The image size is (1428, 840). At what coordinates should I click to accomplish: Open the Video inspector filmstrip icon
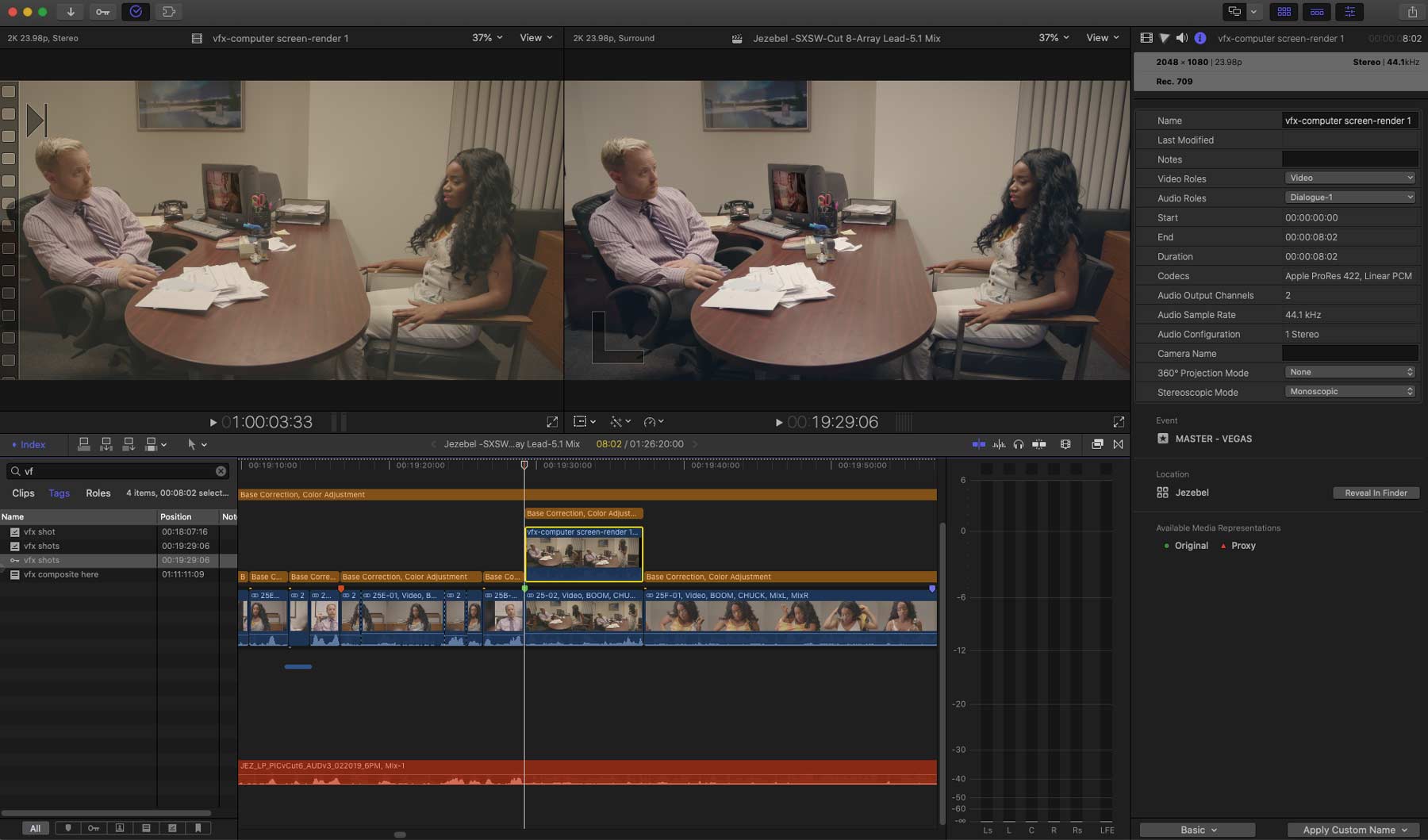click(1146, 38)
